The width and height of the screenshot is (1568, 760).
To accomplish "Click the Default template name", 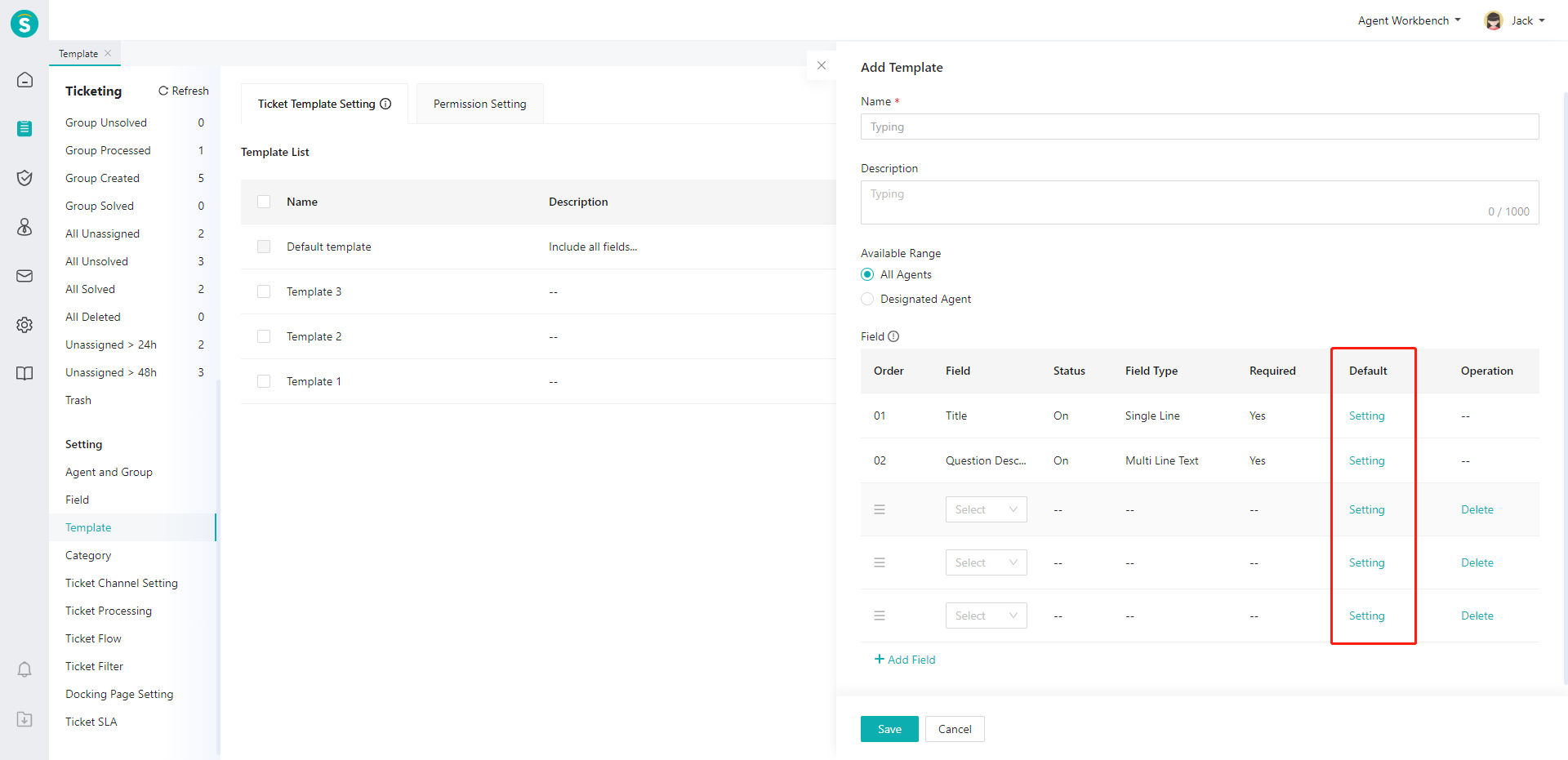I will click(x=328, y=247).
